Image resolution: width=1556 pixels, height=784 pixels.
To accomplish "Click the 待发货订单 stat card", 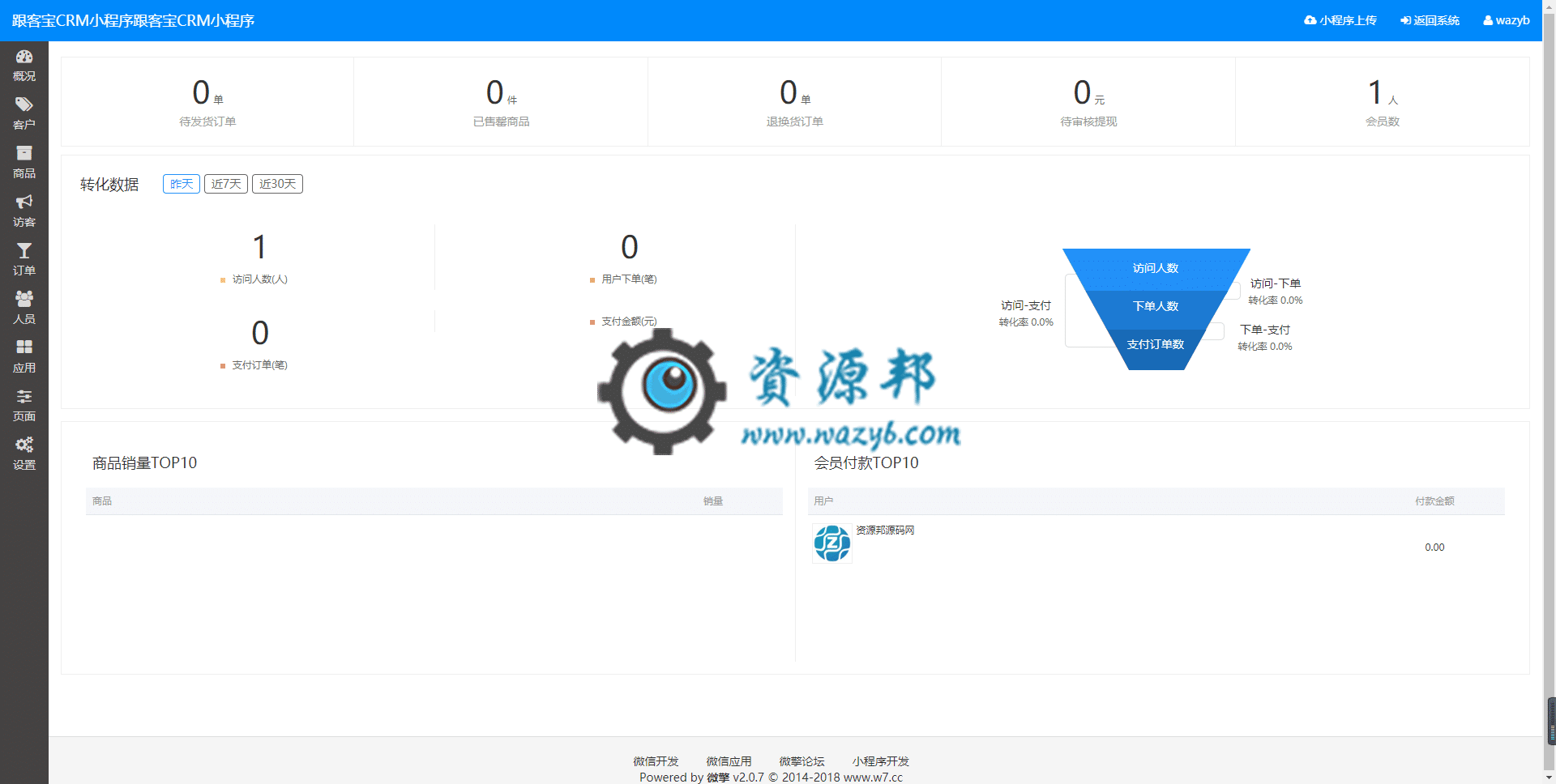I will [x=207, y=101].
